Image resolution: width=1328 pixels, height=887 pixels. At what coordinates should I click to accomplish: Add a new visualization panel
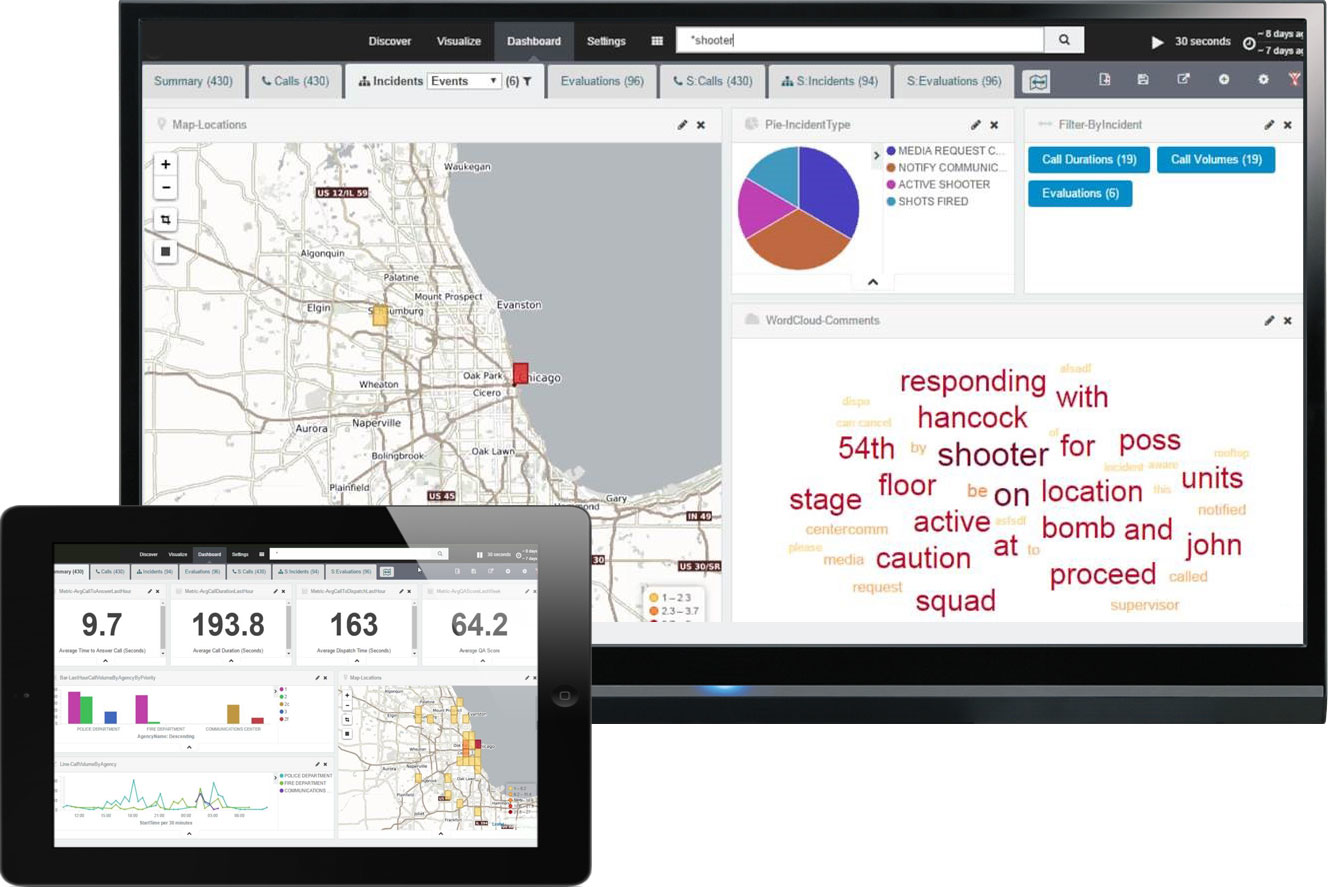(1224, 80)
